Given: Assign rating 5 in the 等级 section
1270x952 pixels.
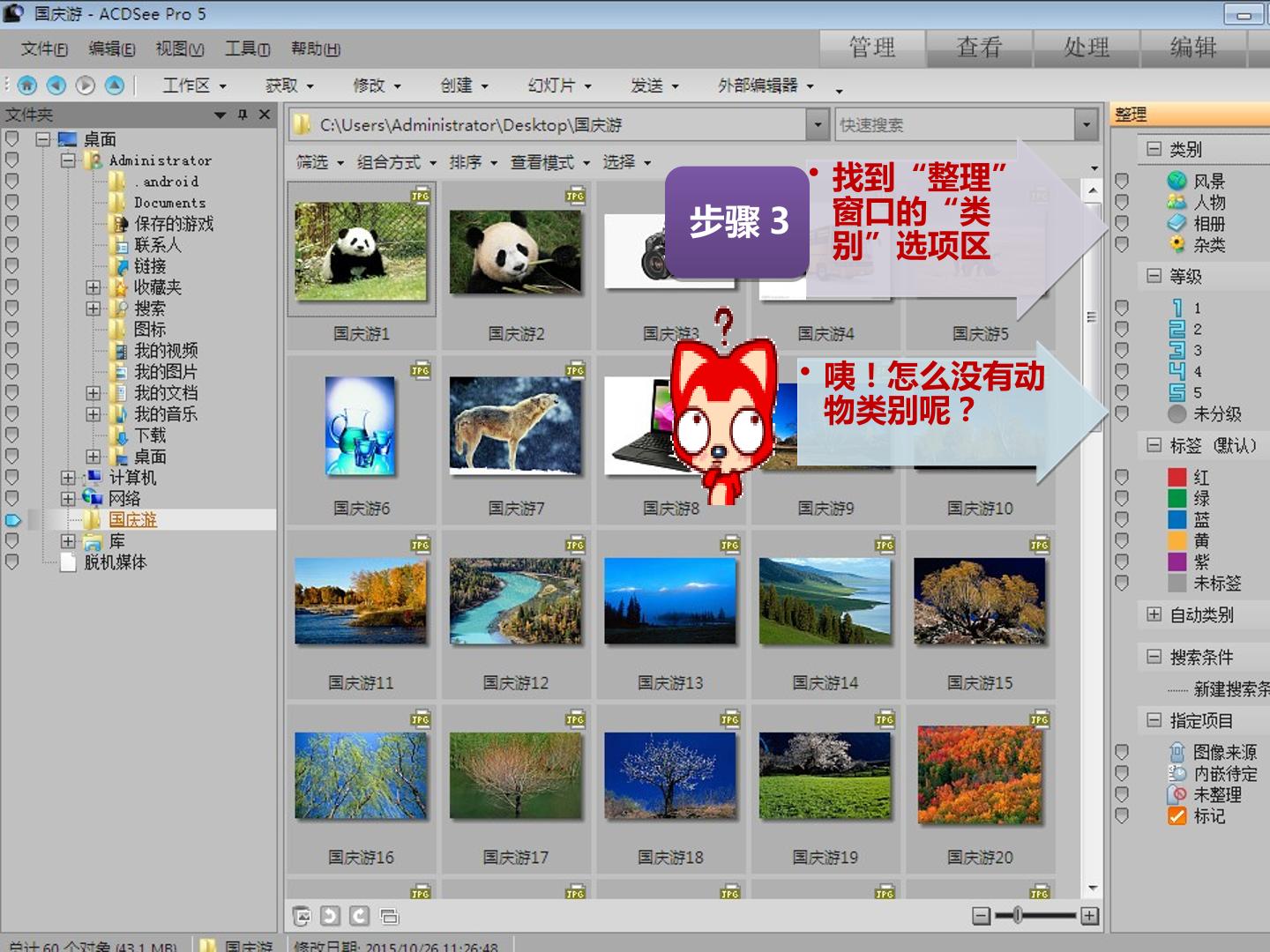Looking at the screenshot, I should [1177, 392].
